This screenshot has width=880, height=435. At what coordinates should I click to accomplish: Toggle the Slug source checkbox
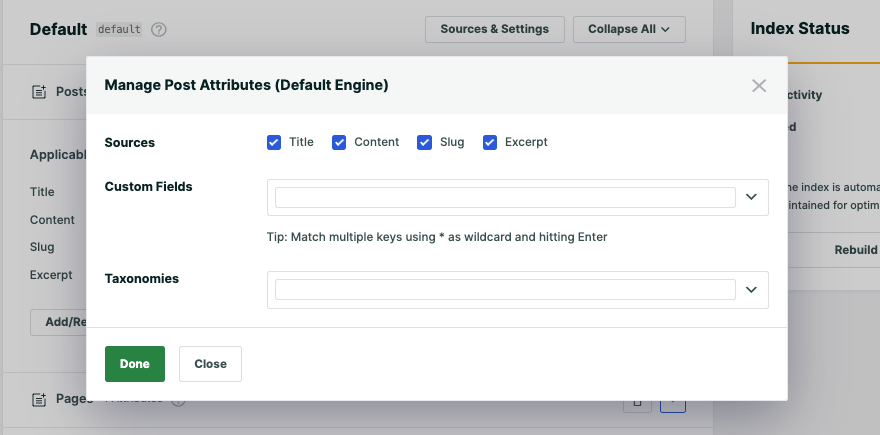[x=424, y=143]
